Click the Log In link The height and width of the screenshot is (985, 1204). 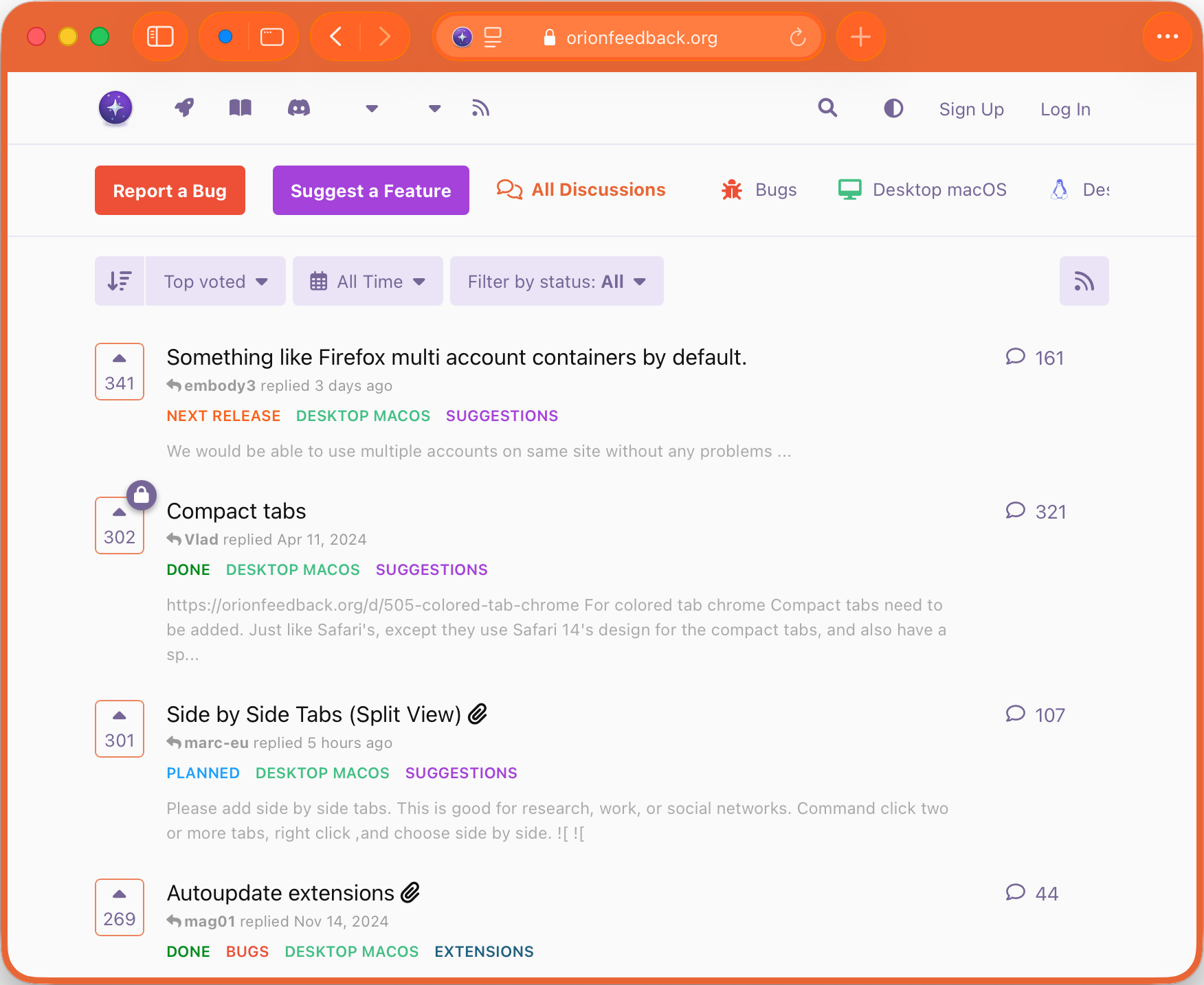pyautogui.click(x=1065, y=109)
